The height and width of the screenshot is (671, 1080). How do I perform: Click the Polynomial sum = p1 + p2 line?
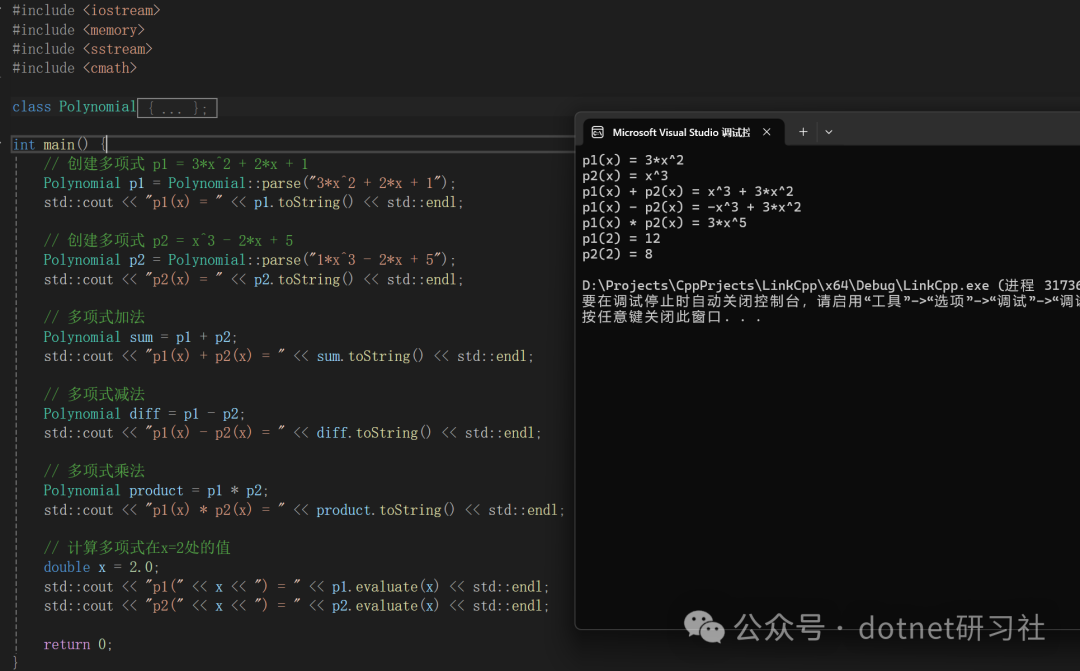pos(141,337)
